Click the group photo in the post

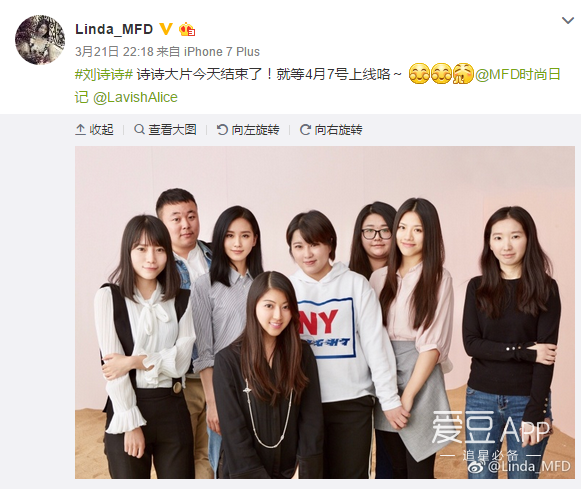click(325, 312)
